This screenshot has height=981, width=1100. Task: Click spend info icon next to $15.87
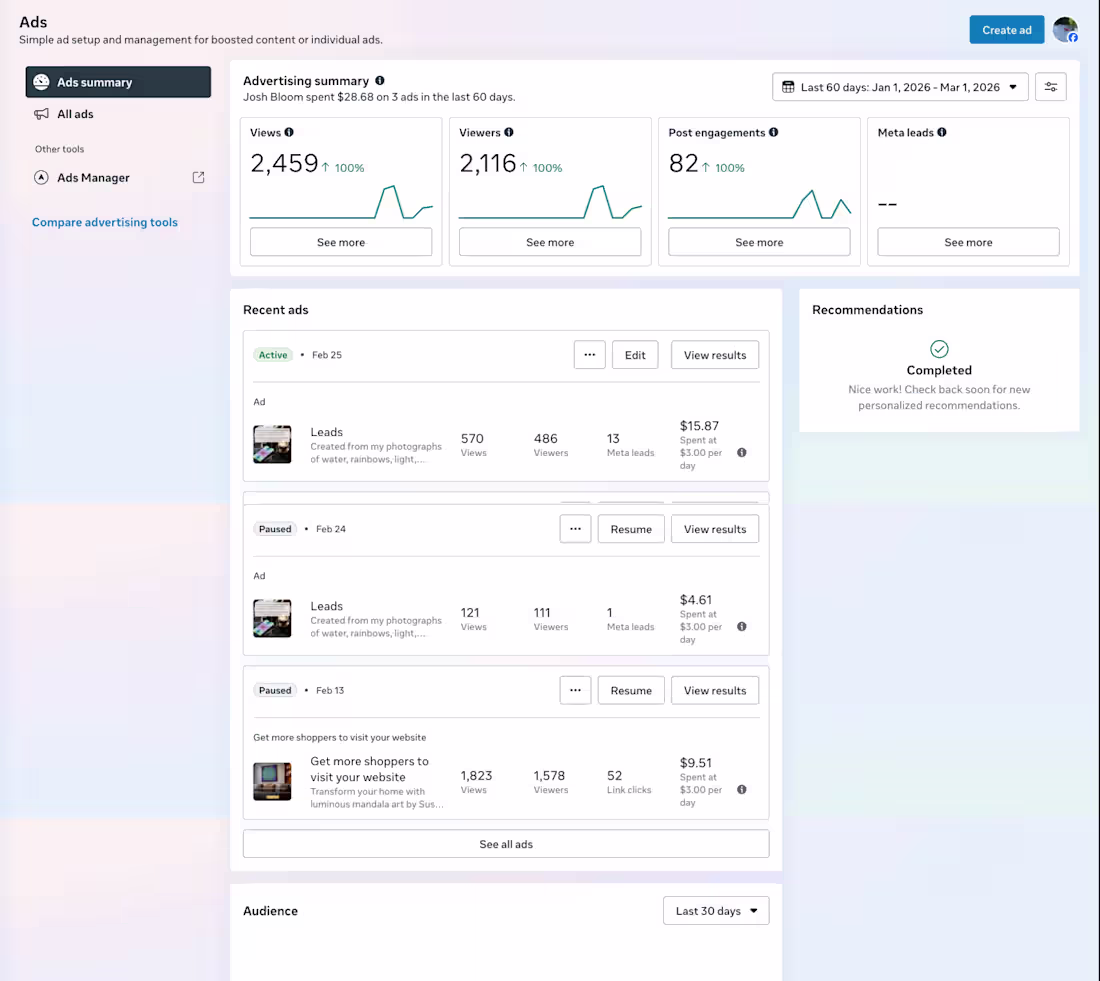[x=741, y=452]
